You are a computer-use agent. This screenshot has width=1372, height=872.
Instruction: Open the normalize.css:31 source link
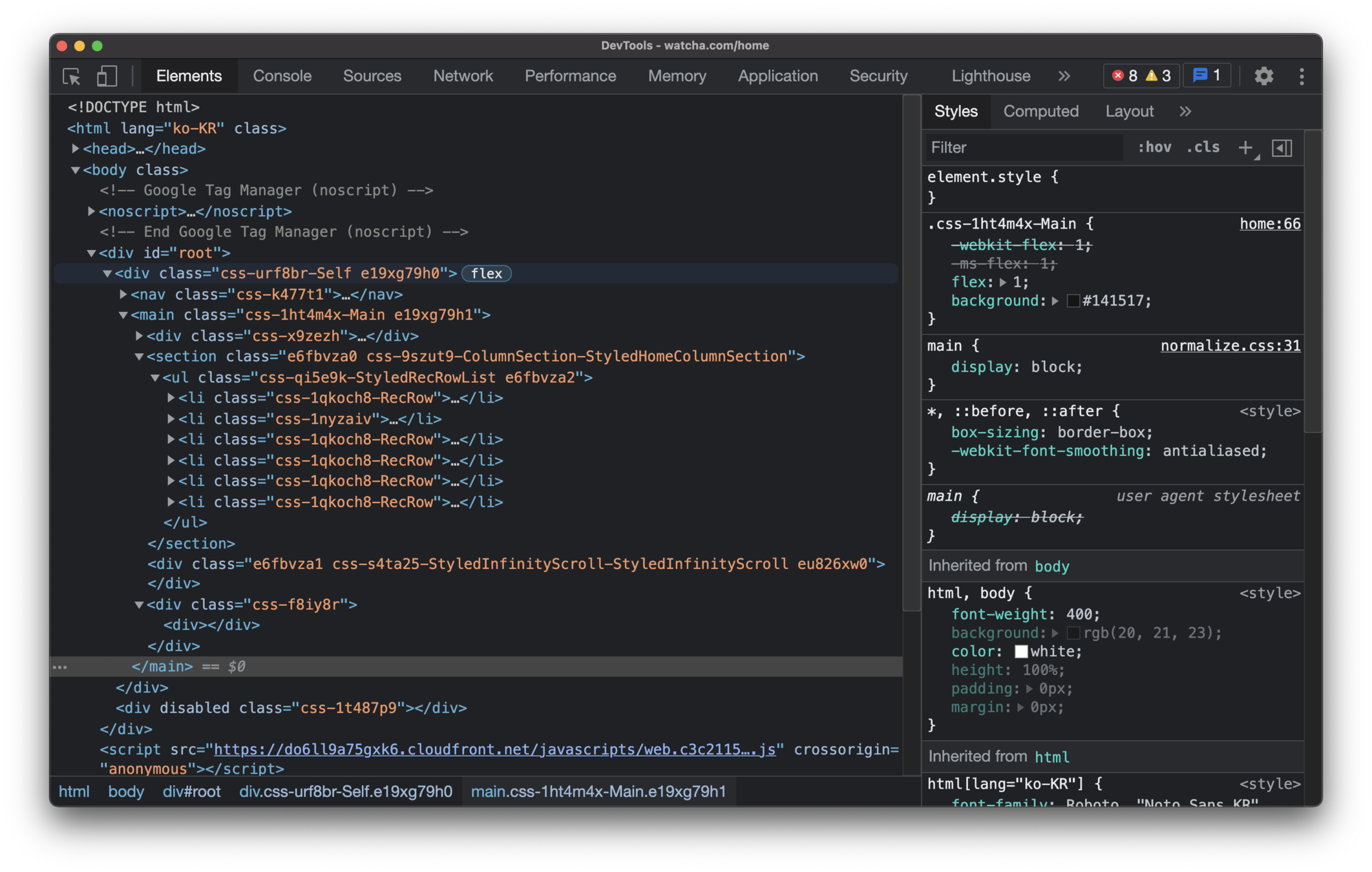pos(1230,346)
